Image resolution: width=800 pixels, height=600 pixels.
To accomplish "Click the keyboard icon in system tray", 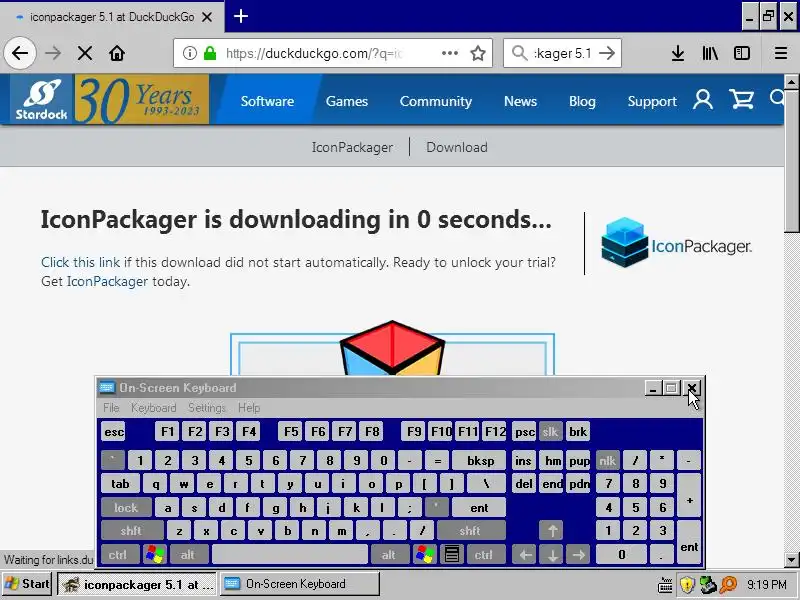I will coord(665,585).
